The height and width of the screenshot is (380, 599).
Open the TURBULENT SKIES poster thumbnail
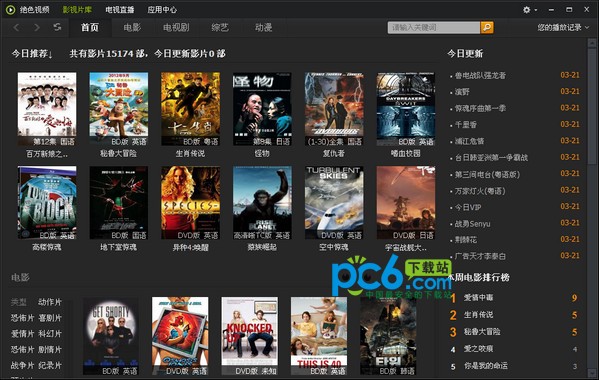click(334, 203)
